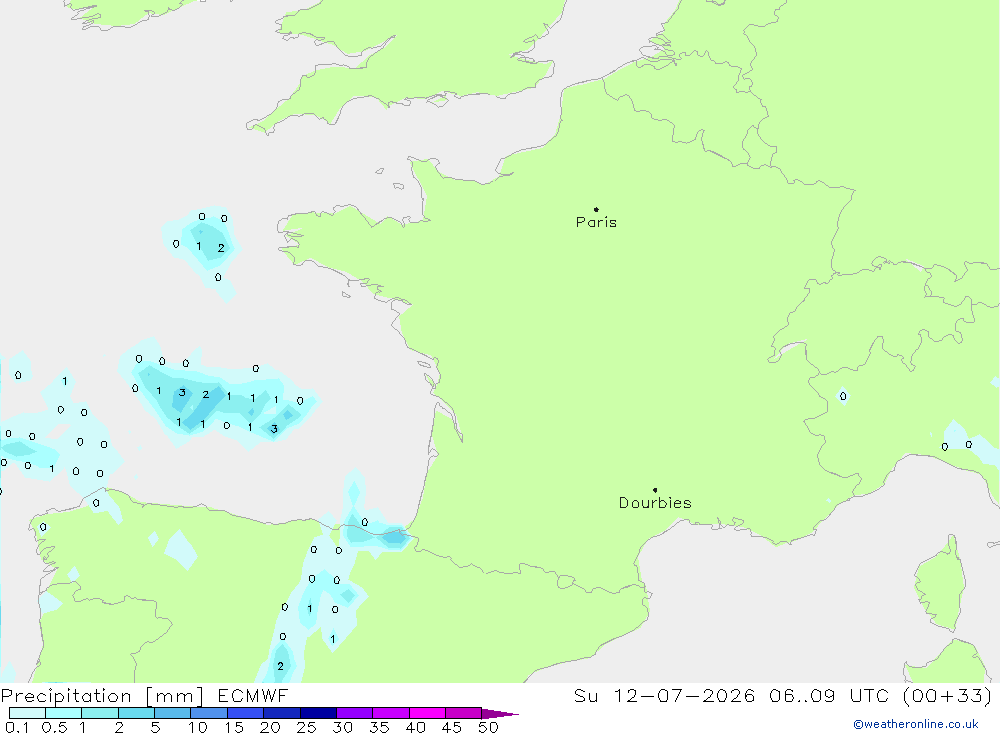Click the legend value '0.5'
Image resolution: width=1000 pixels, height=733 pixels.
(x=54, y=727)
